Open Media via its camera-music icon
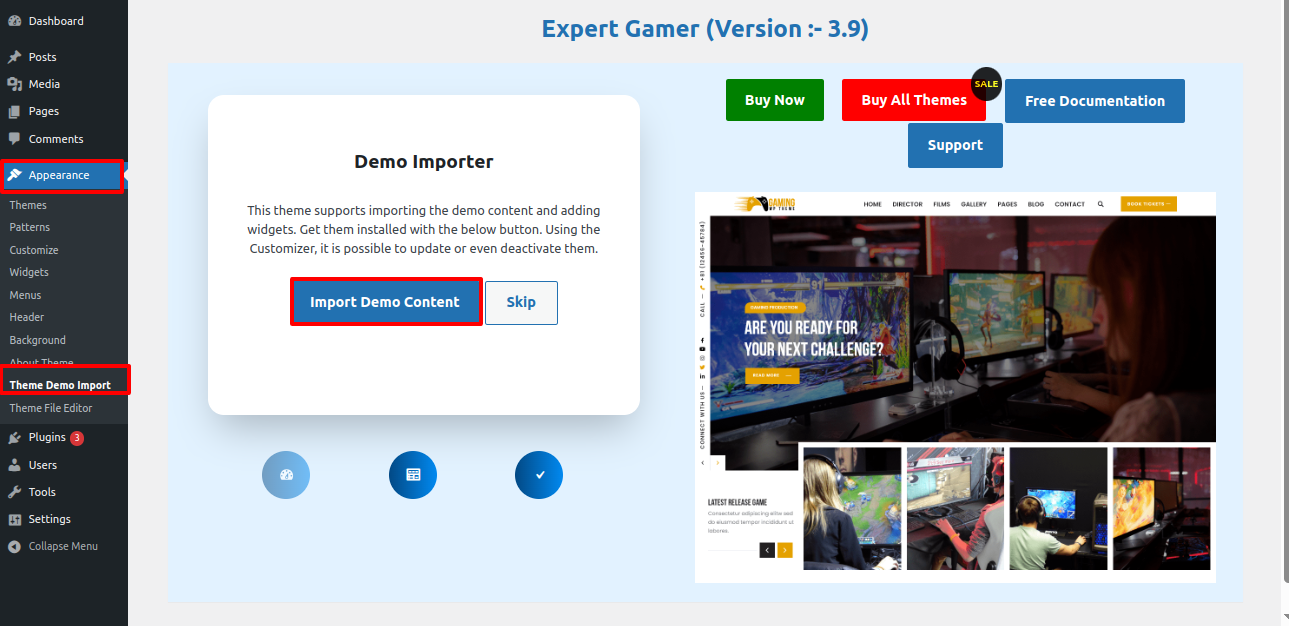Image resolution: width=1289 pixels, height=626 pixels. (14, 84)
